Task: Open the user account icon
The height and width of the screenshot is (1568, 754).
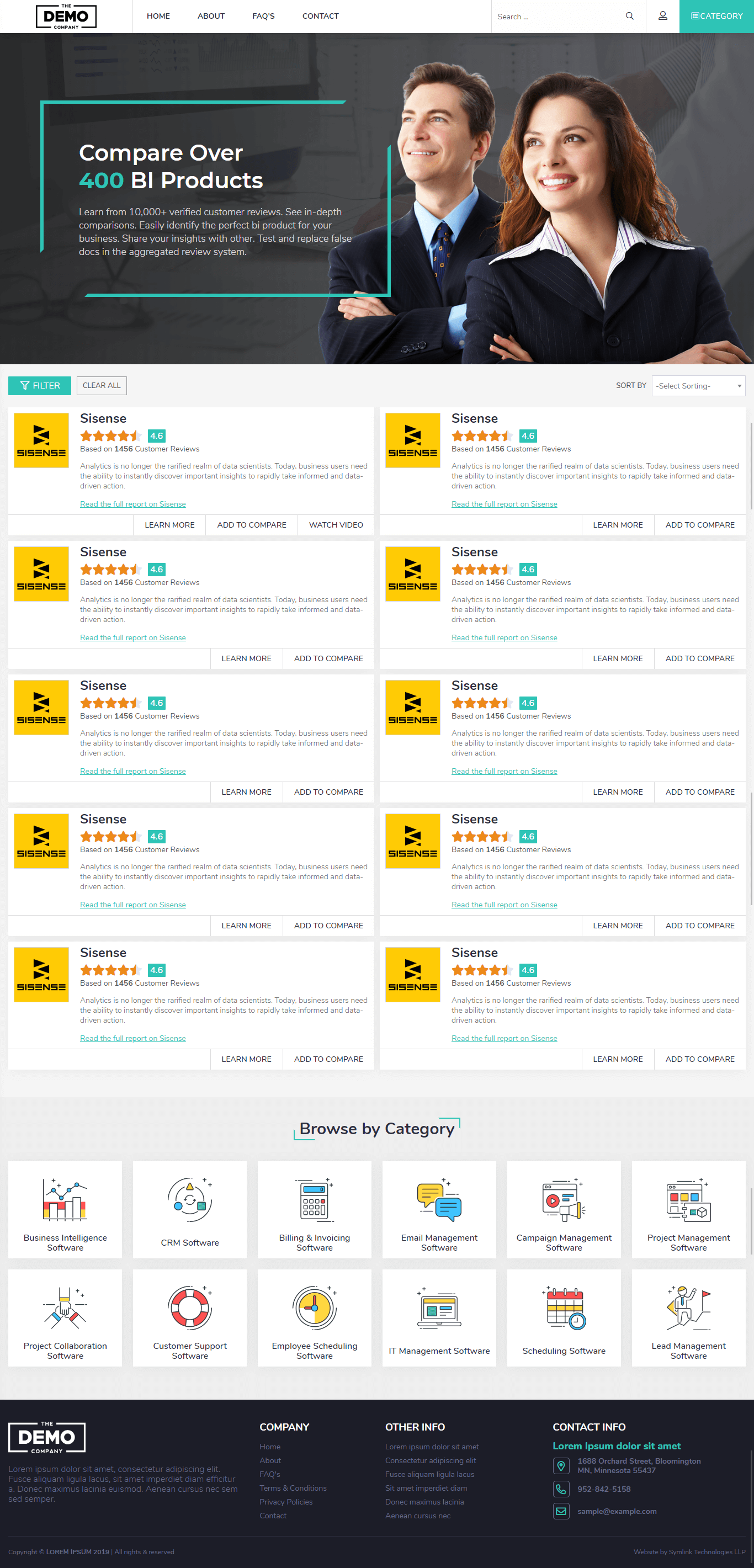Action: (663, 17)
